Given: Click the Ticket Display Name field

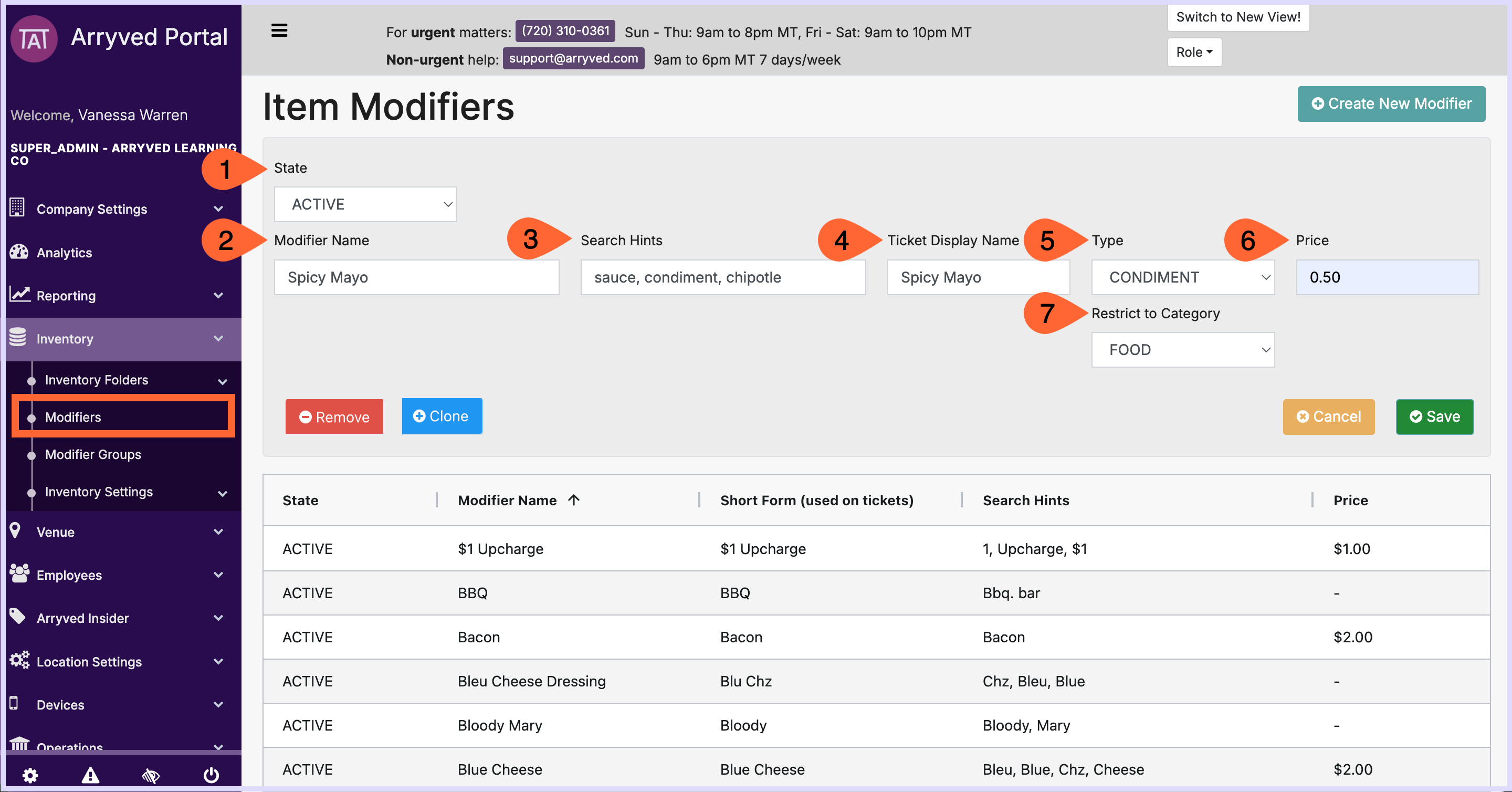Looking at the screenshot, I should tap(979, 277).
